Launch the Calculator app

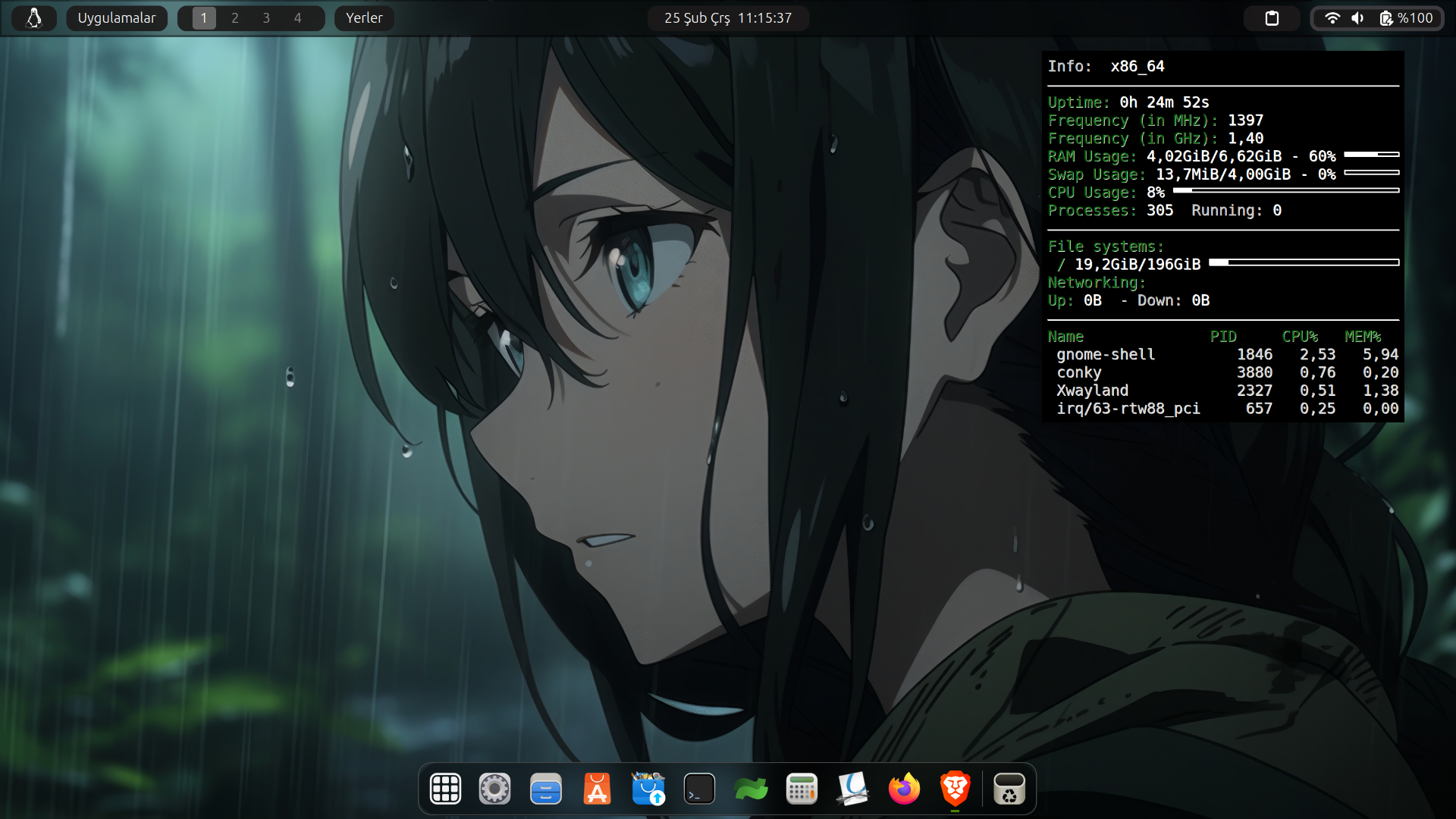pos(802,789)
